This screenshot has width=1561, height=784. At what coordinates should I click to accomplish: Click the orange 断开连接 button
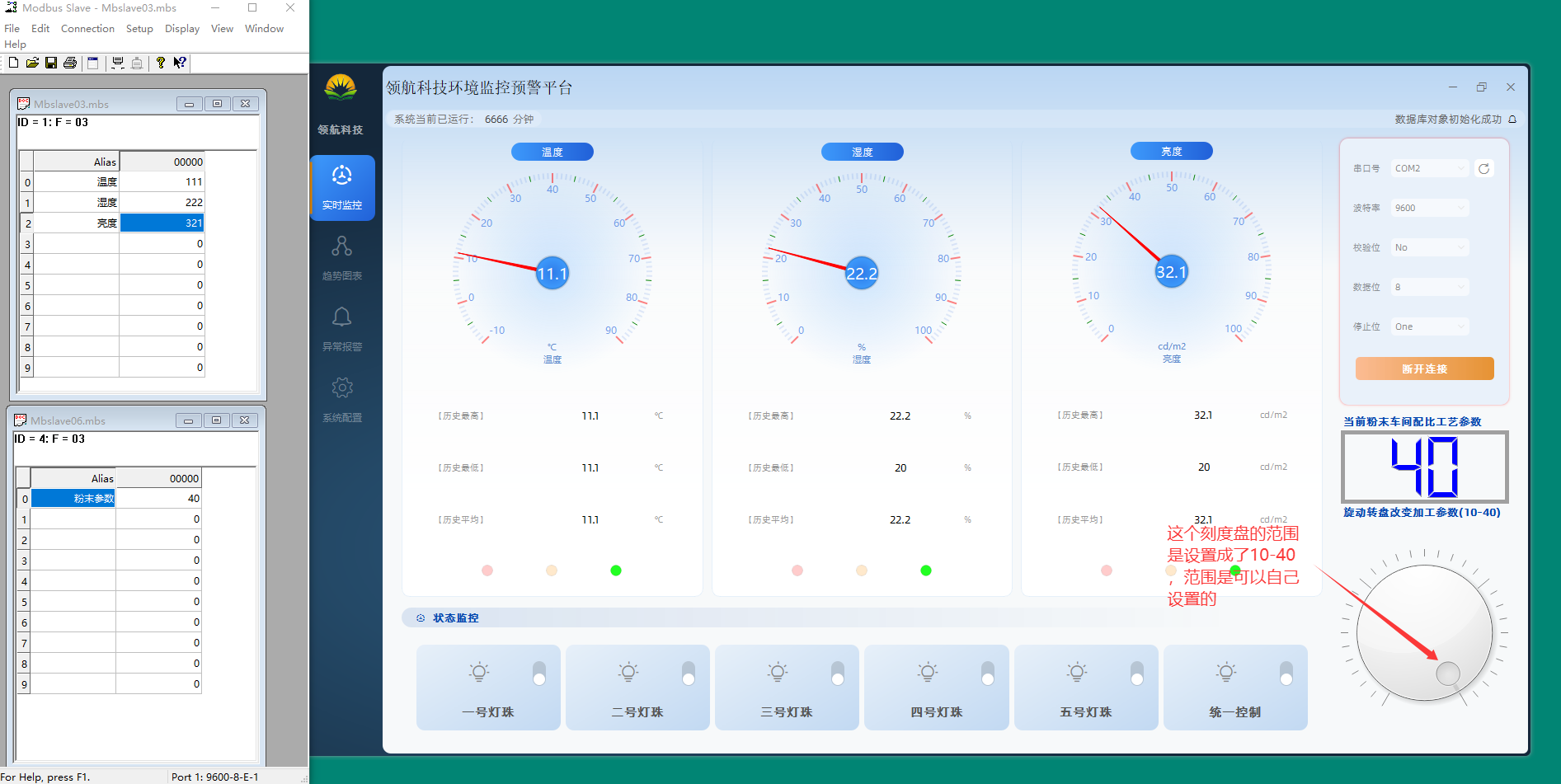coord(1425,369)
